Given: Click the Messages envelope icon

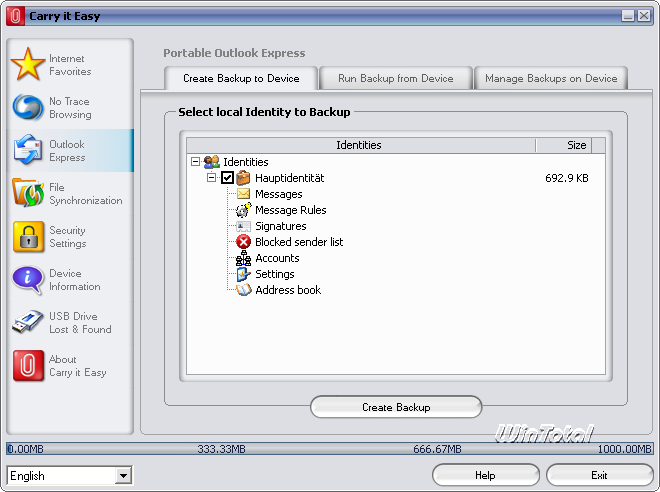Looking at the screenshot, I should click(x=243, y=194).
